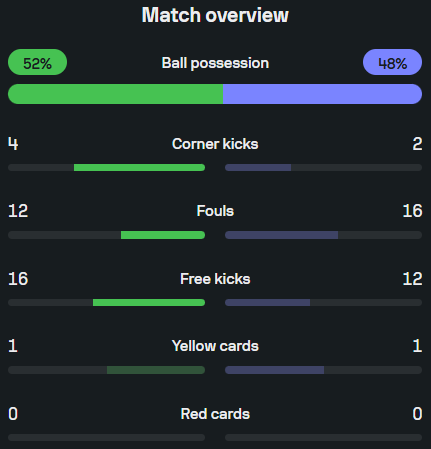The height and width of the screenshot is (449, 431).
Task: Click the green Fouls bar
Action: point(163,235)
